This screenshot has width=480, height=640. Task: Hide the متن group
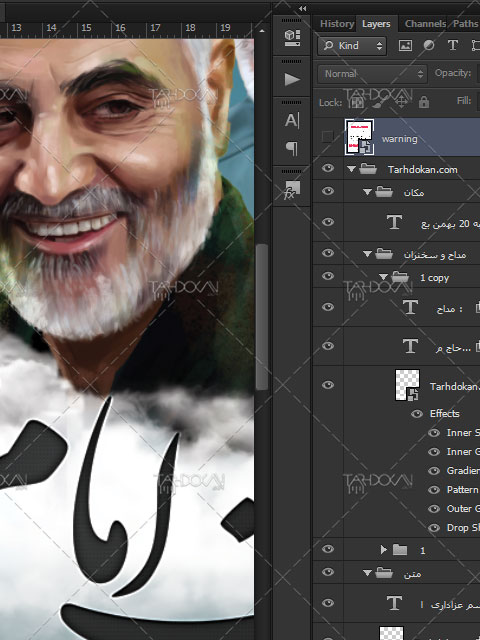[328, 572]
